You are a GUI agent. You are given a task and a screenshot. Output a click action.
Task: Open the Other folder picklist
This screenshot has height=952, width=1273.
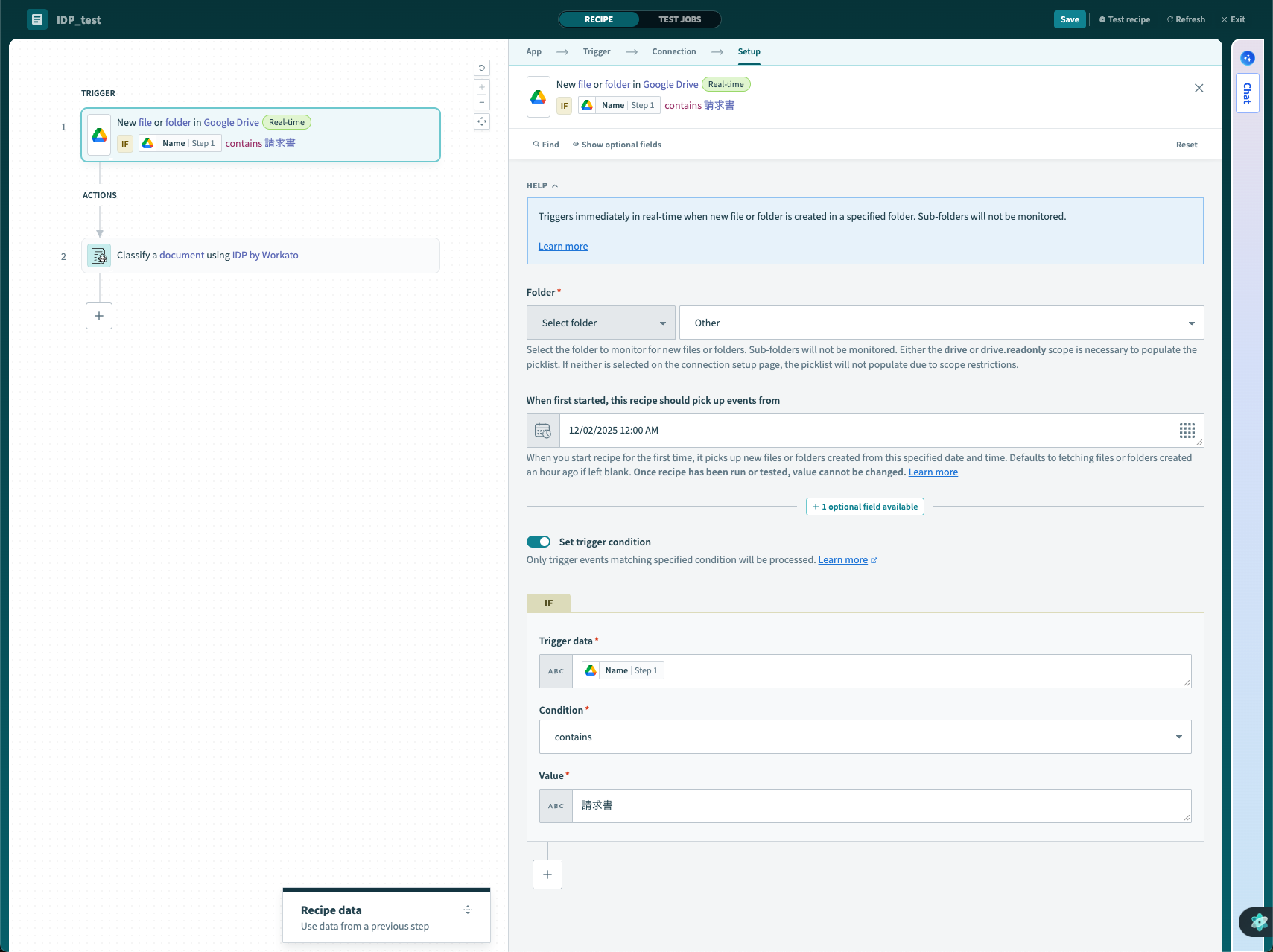click(x=942, y=323)
